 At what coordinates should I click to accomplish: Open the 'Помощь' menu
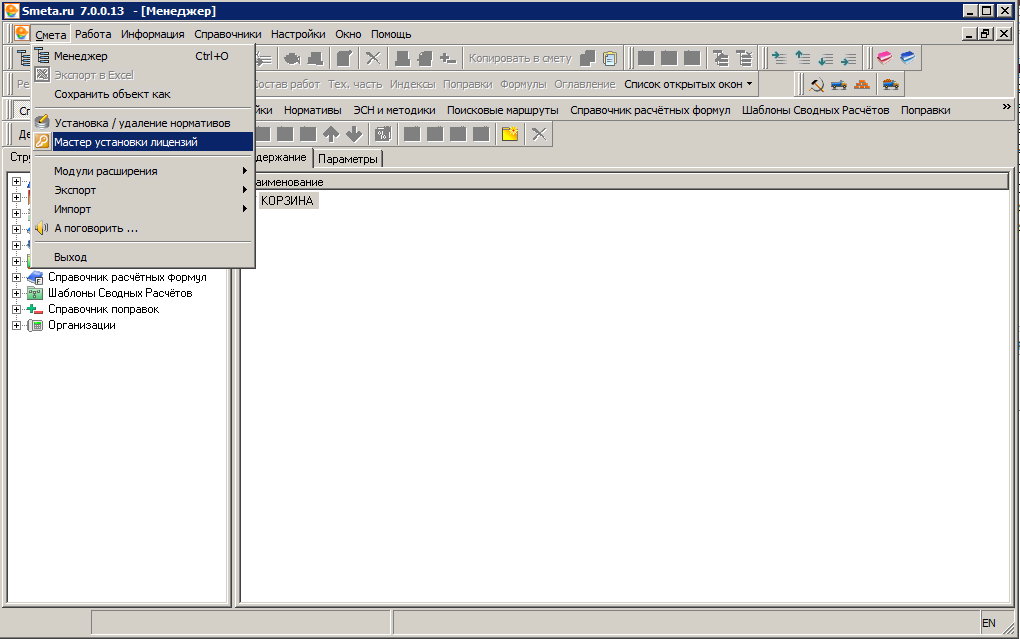[391, 34]
